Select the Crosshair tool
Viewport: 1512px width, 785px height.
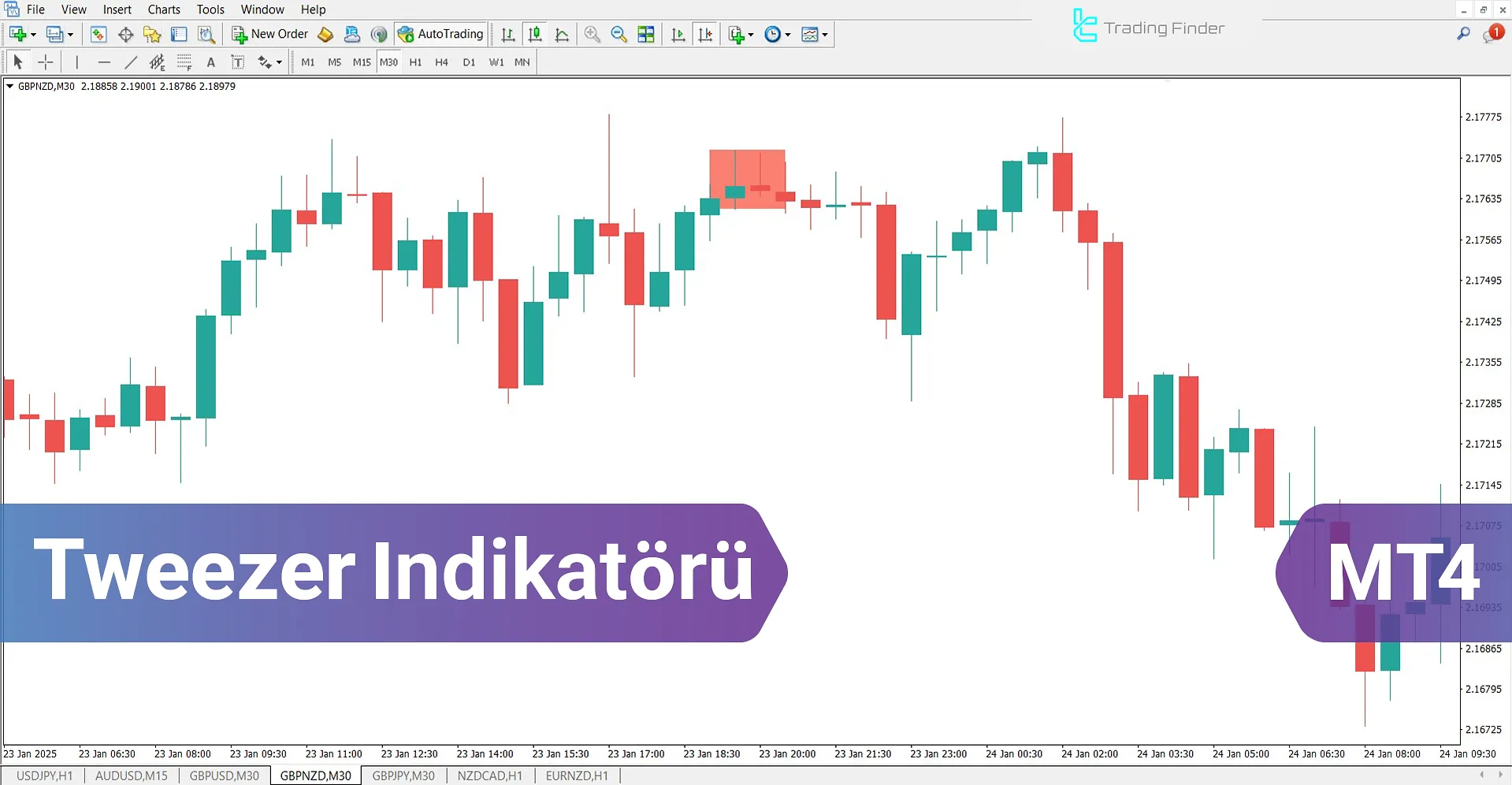pos(45,61)
